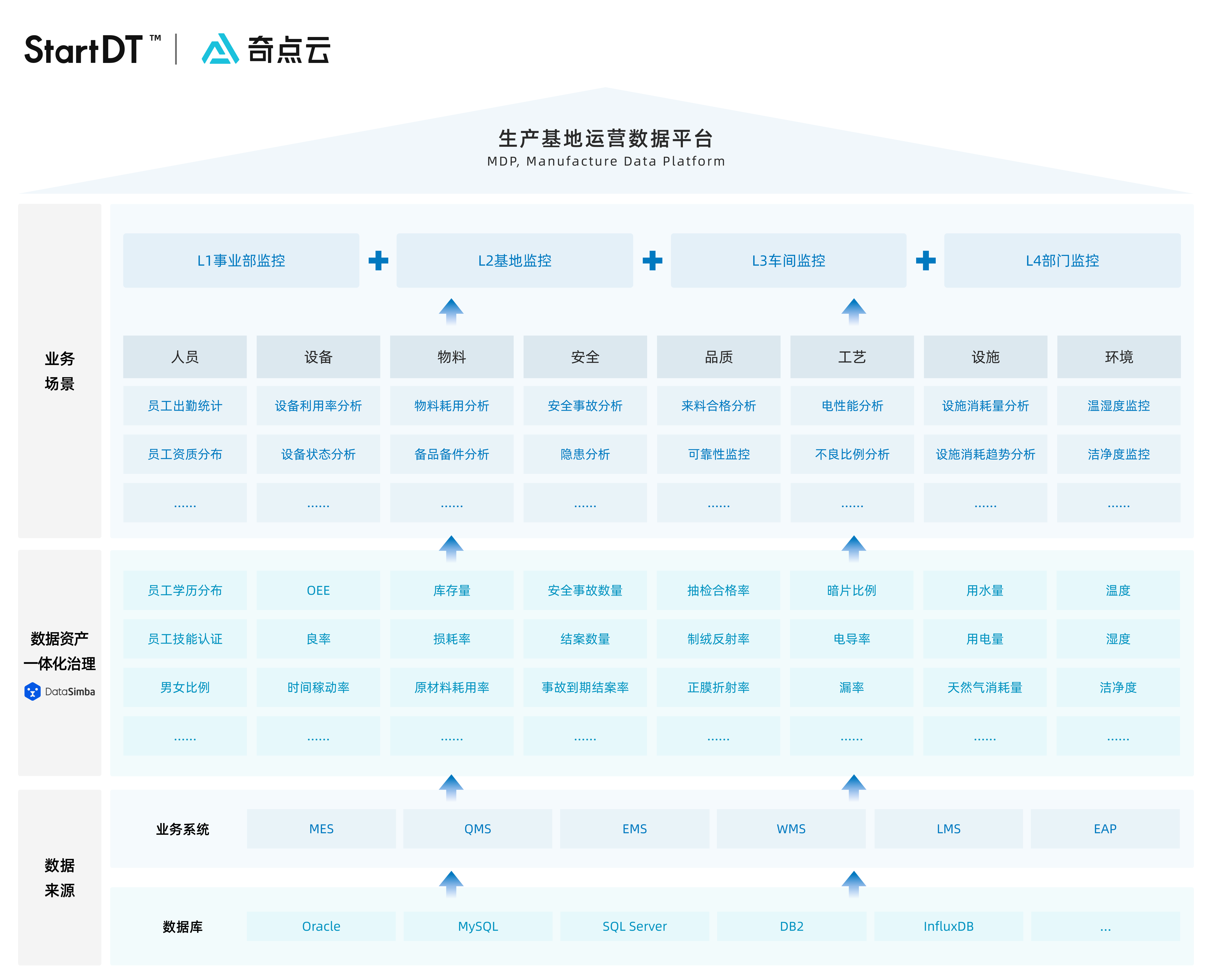Open the 环境 category header
The height and width of the screenshot is (980, 1212).
[x=1119, y=357]
